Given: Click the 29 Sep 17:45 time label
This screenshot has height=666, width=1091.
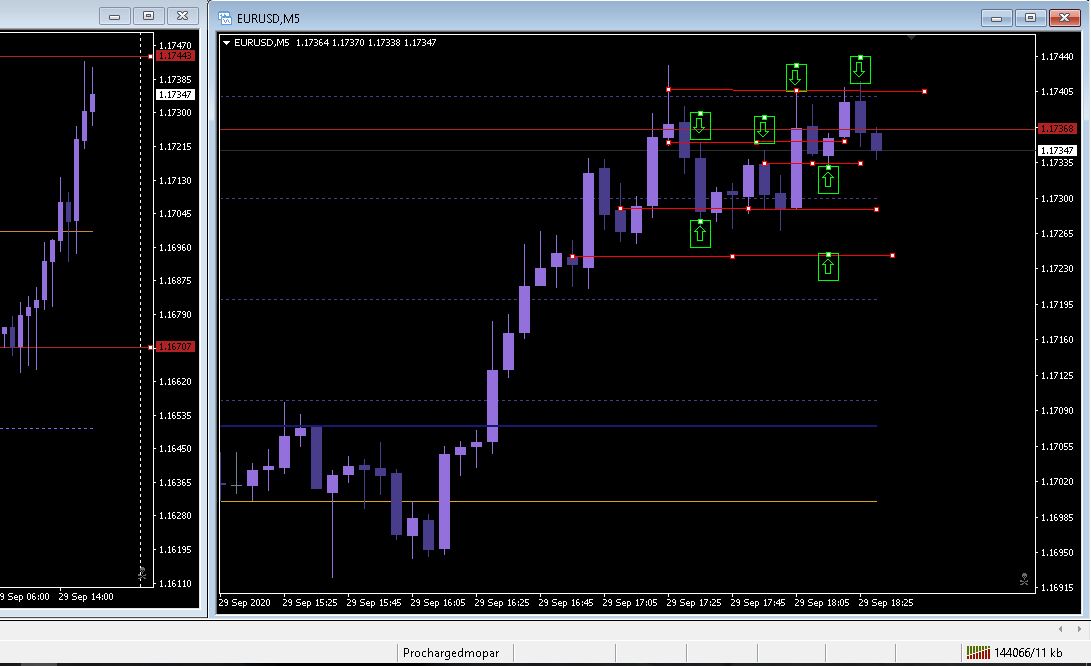Looking at the screenshot, I should (x=758, y=603).
